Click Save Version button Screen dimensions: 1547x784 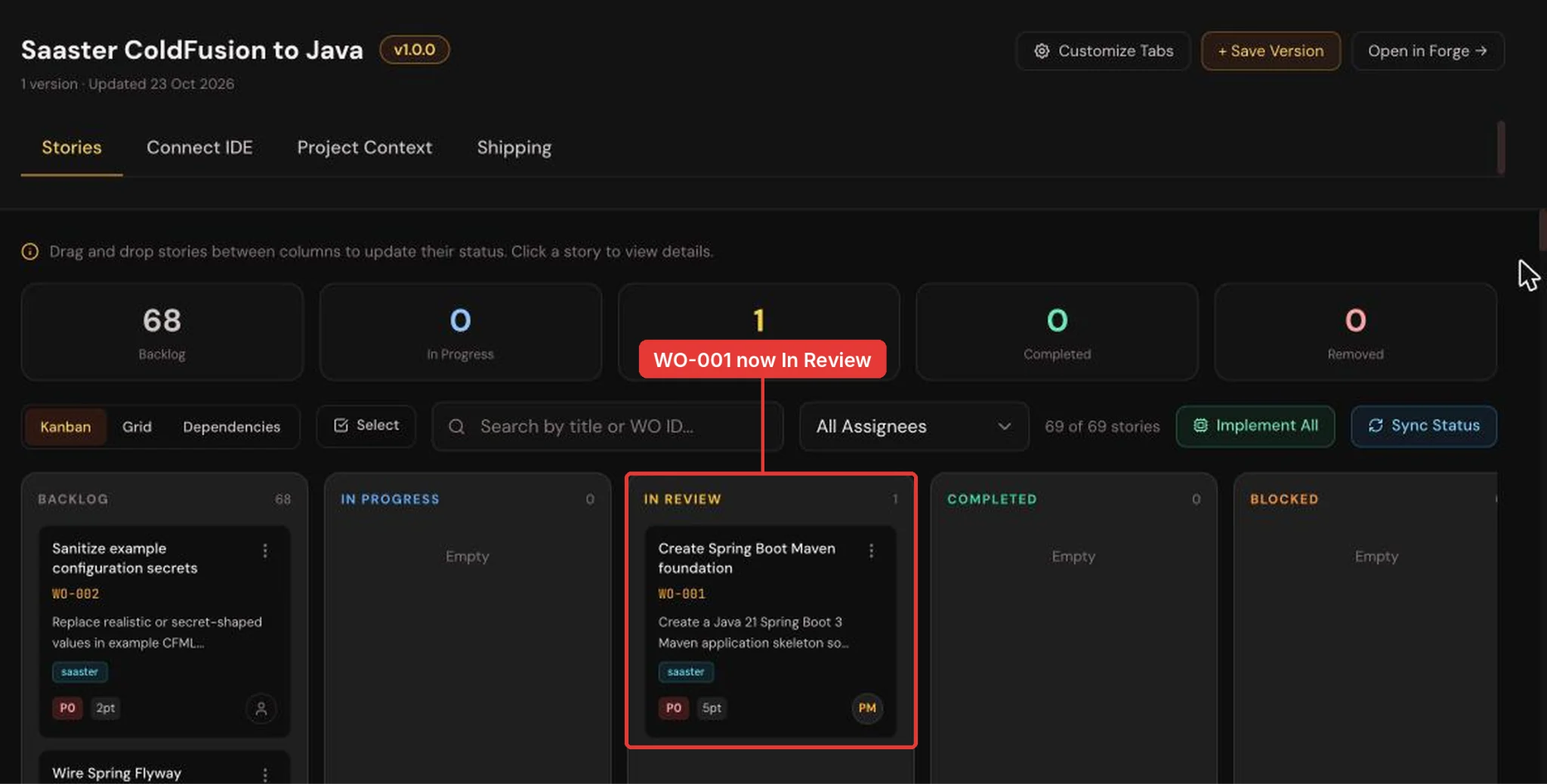tap(1271, 51)
